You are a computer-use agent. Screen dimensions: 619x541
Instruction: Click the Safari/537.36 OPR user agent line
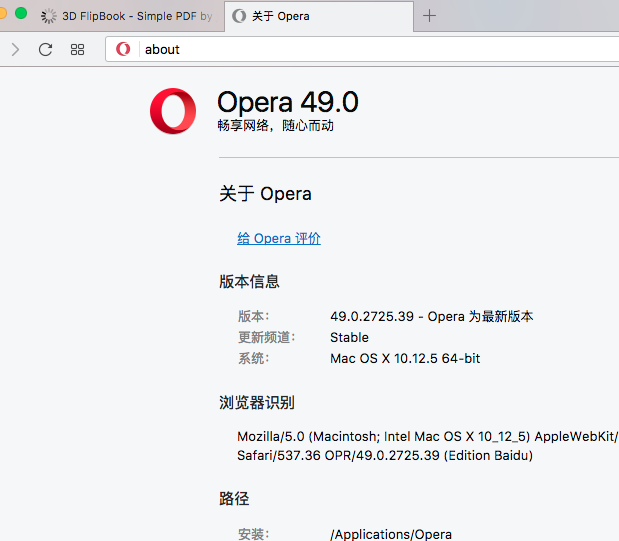click(x=385, y=455)
